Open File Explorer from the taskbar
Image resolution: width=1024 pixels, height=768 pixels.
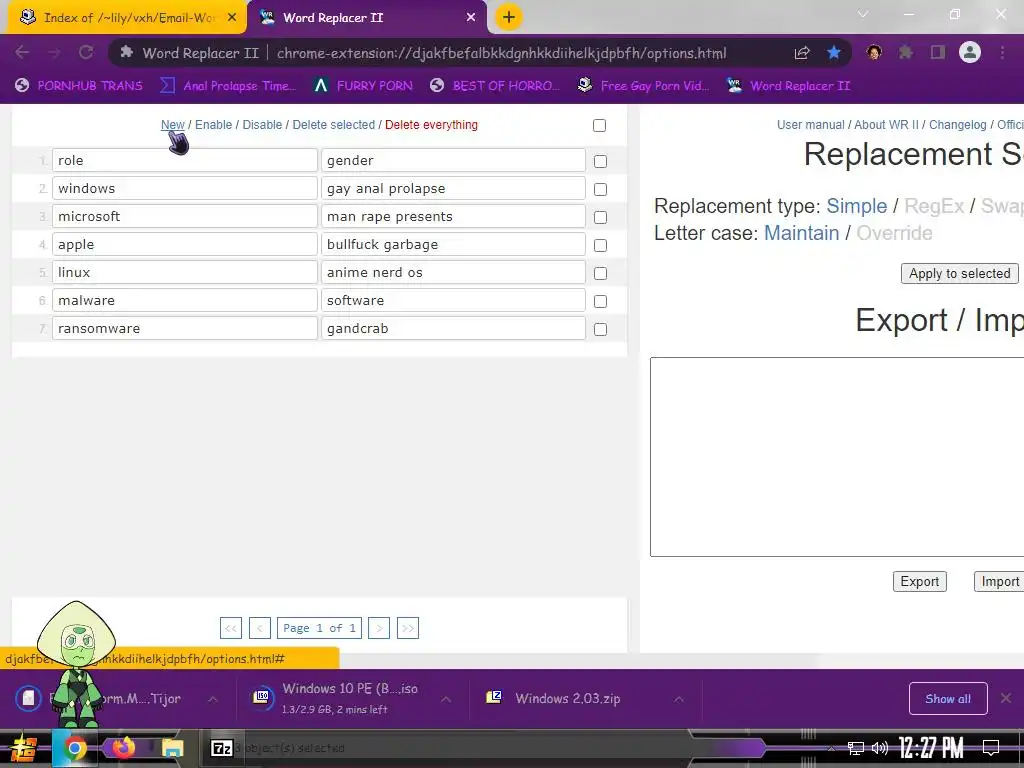click(x=172, y=748)
